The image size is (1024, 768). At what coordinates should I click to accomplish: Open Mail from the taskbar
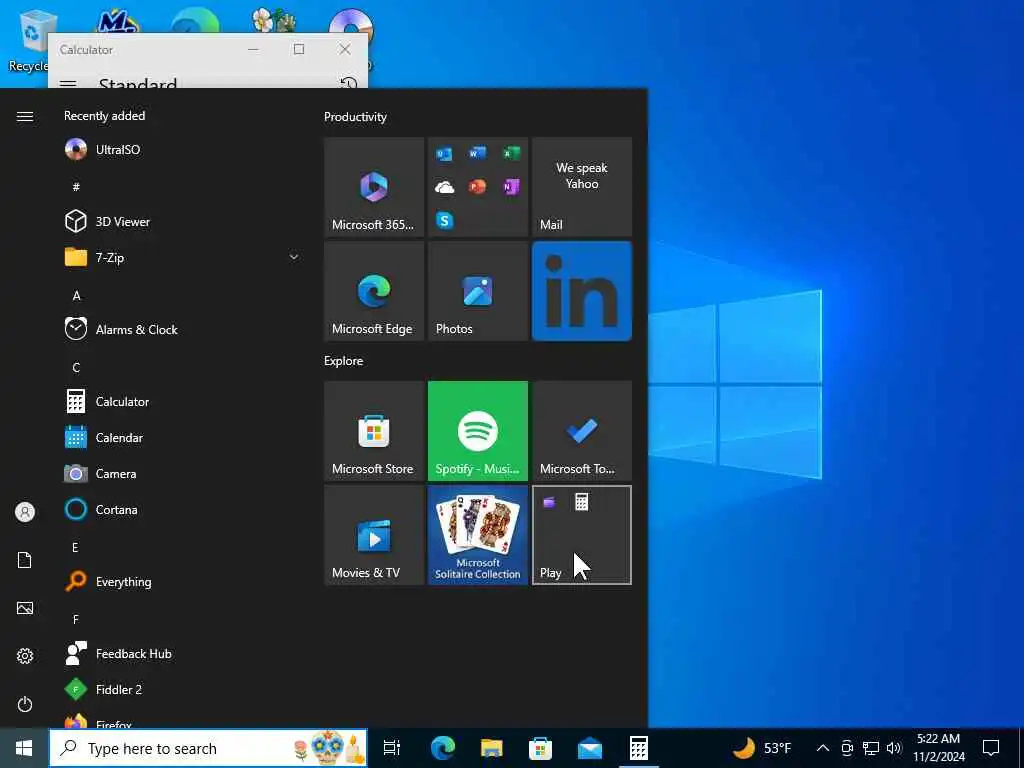pyautogui.click(x=589, y=748)
